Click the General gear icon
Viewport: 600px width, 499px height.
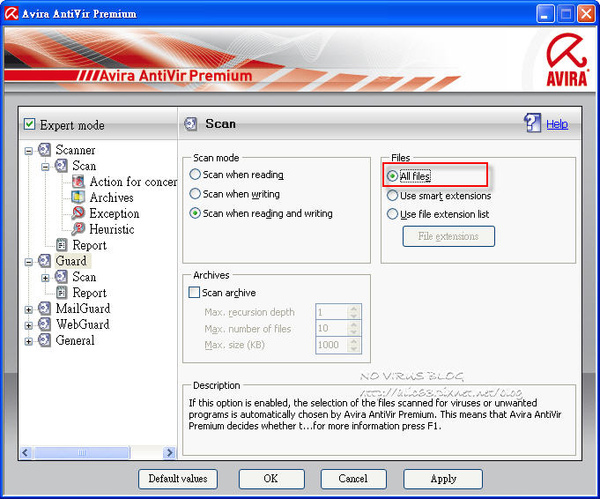44,340
